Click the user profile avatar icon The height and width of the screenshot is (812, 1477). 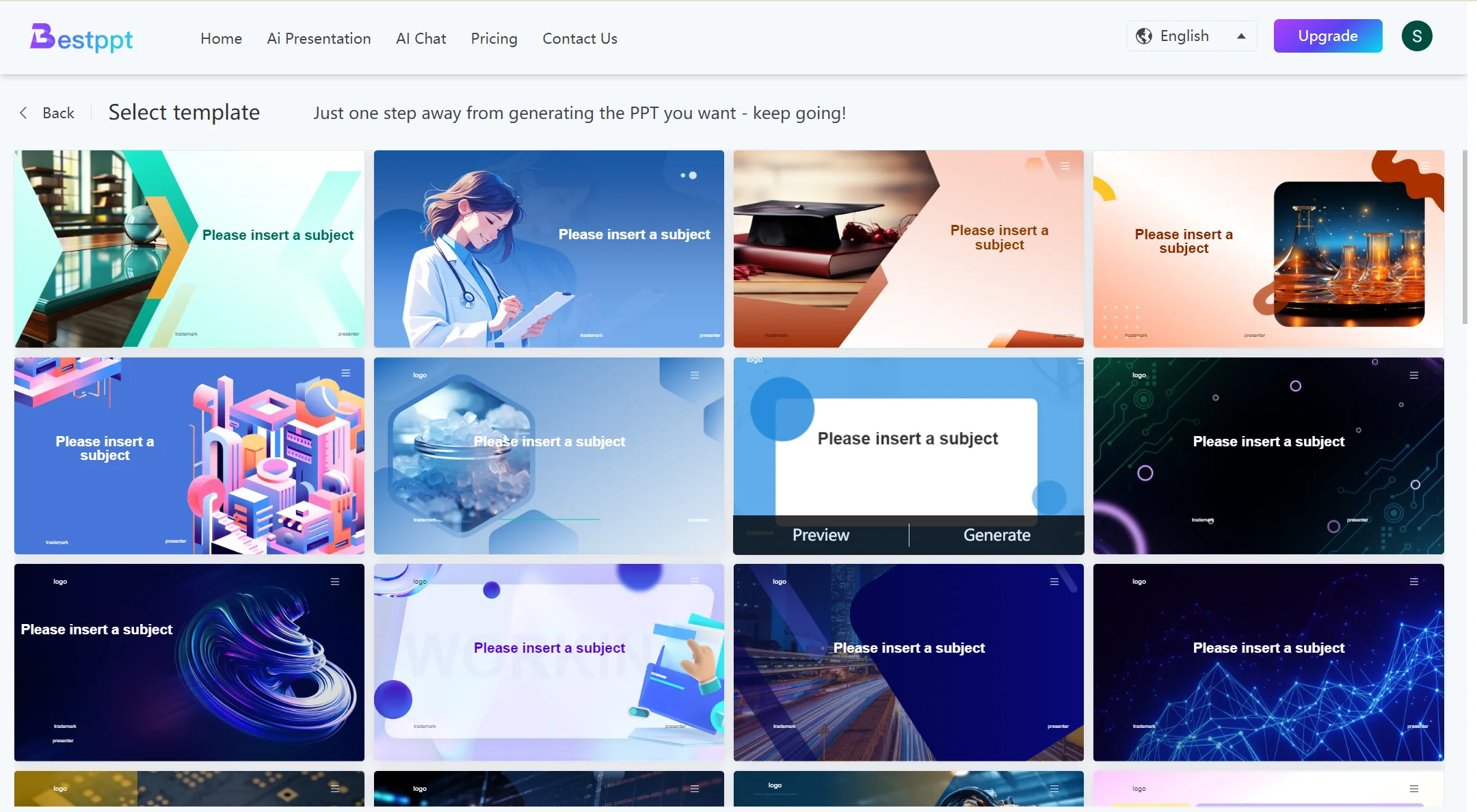[x=1416, y=36]
